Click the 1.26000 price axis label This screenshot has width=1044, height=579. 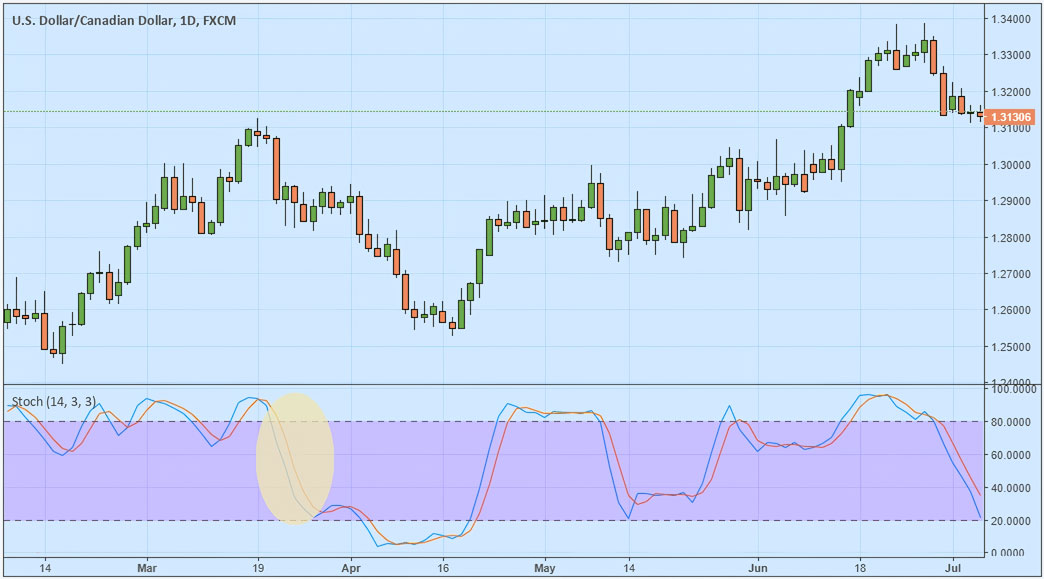point(1012,310)
